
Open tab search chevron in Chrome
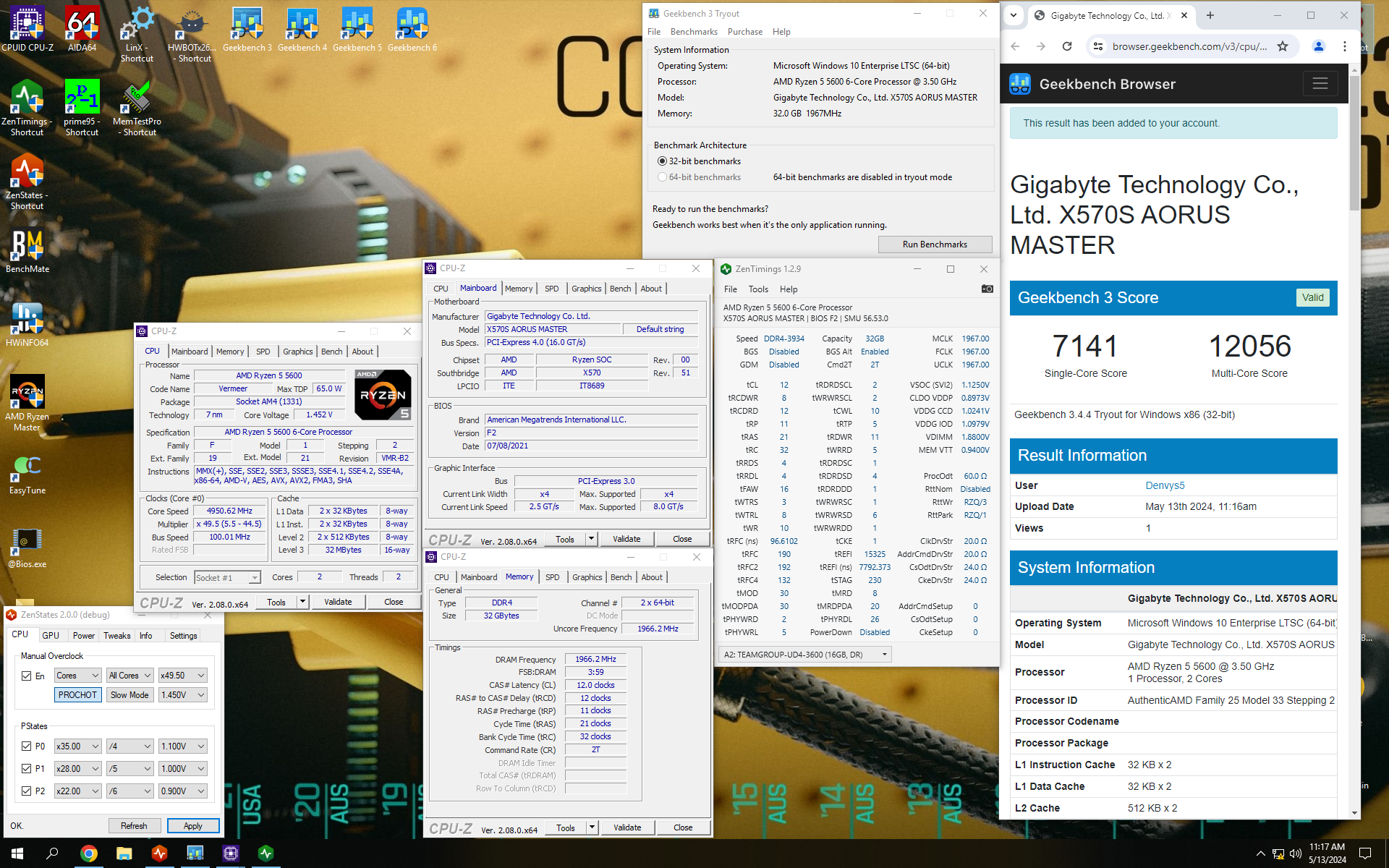tap(1013, 15)
